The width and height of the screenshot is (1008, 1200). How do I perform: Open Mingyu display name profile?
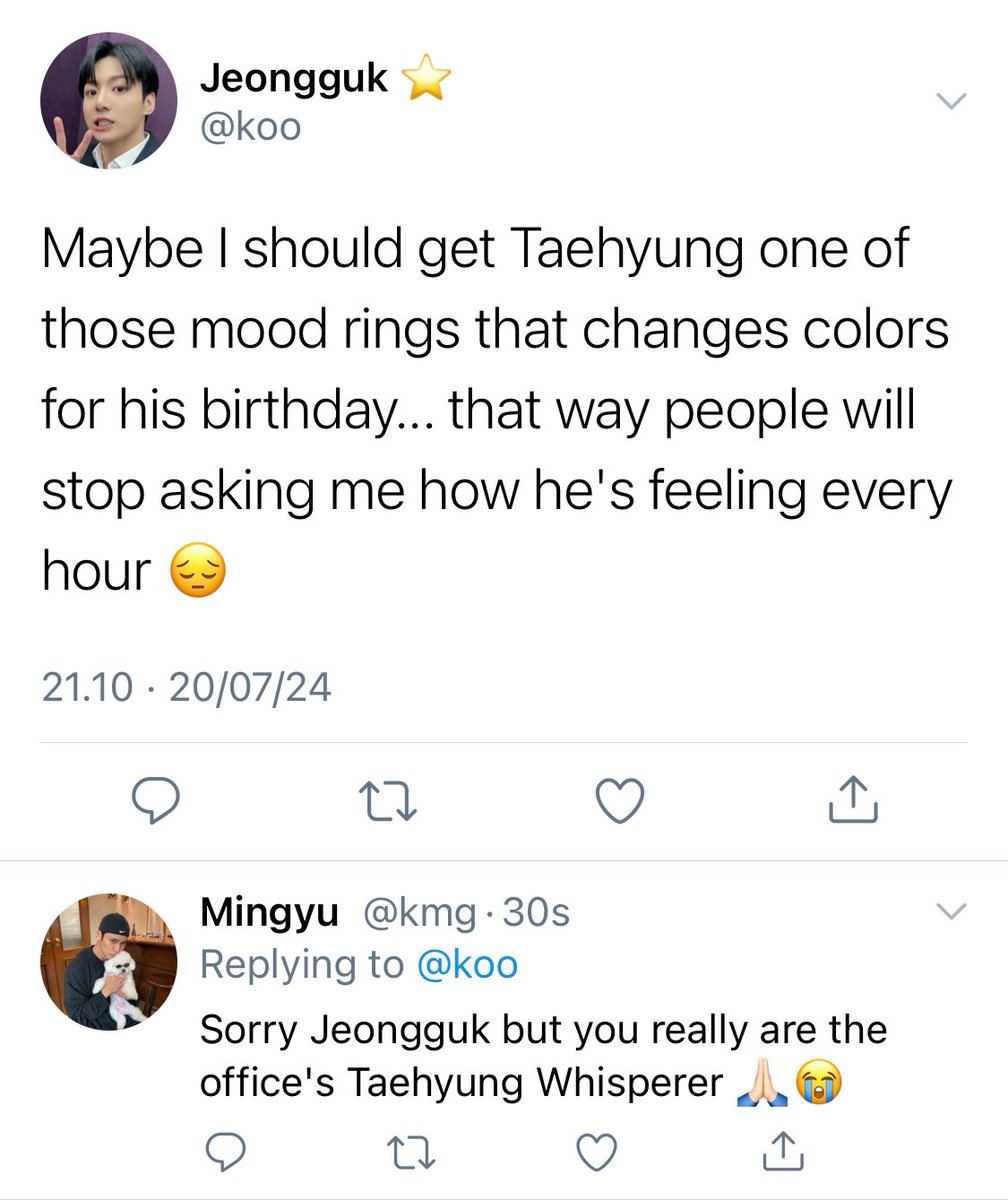tap(269, 912)
